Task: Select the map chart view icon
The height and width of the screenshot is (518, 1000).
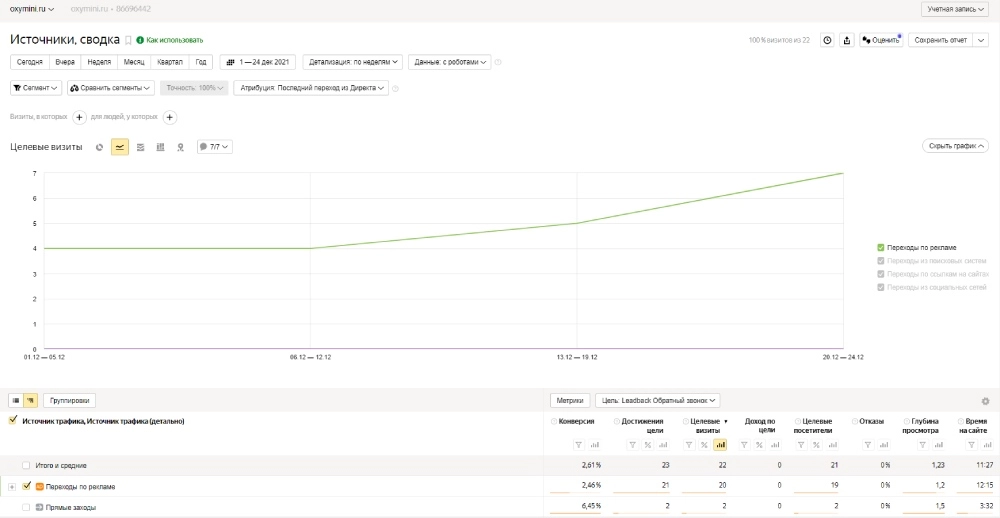Action: coord(180,147)
